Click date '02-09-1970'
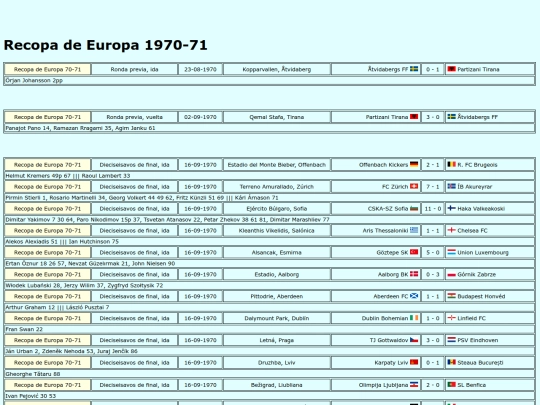Screen dimensions: 540x405 (200, 117)
